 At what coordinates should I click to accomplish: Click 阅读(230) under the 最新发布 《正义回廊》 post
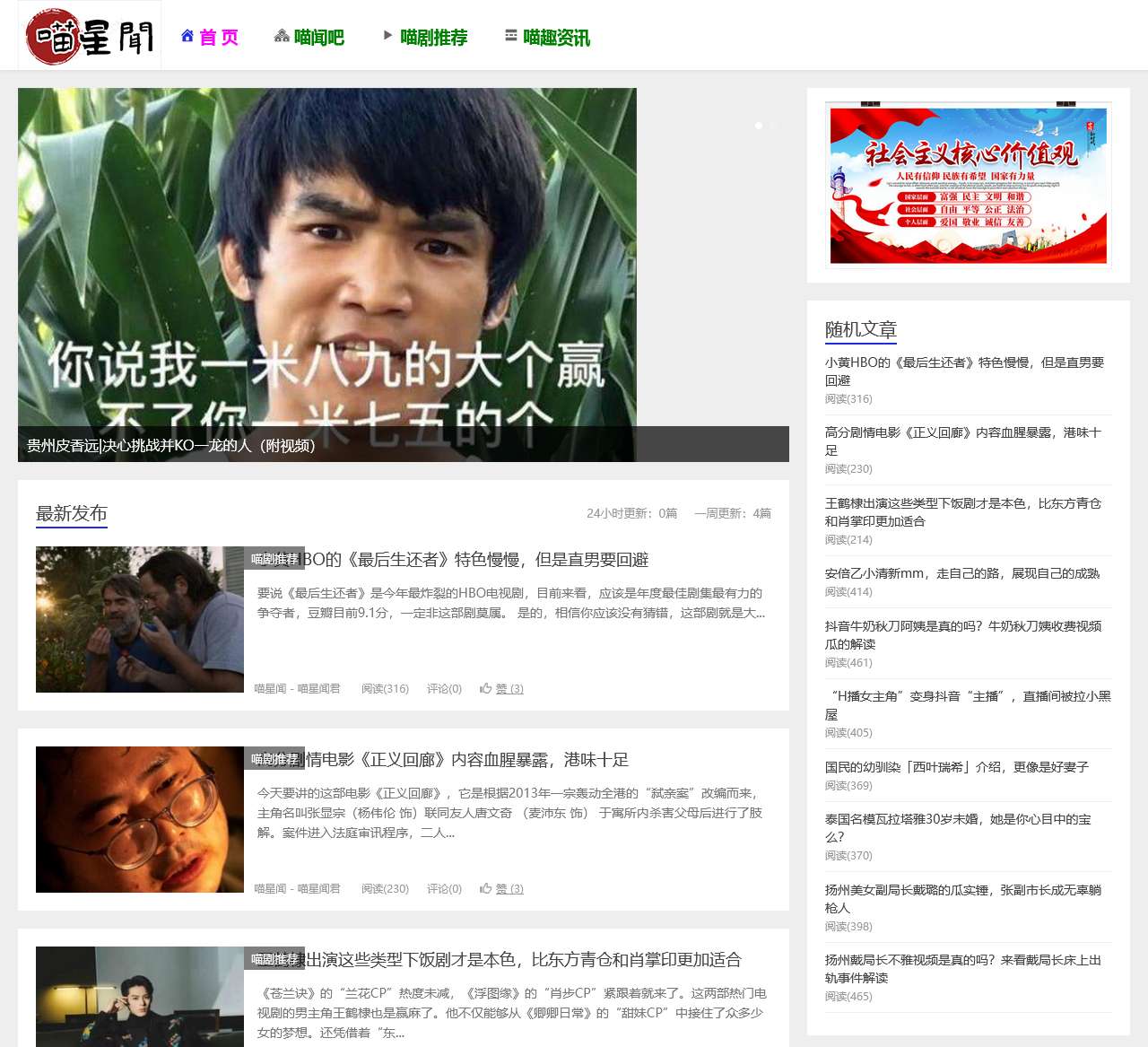pos(386,889)
